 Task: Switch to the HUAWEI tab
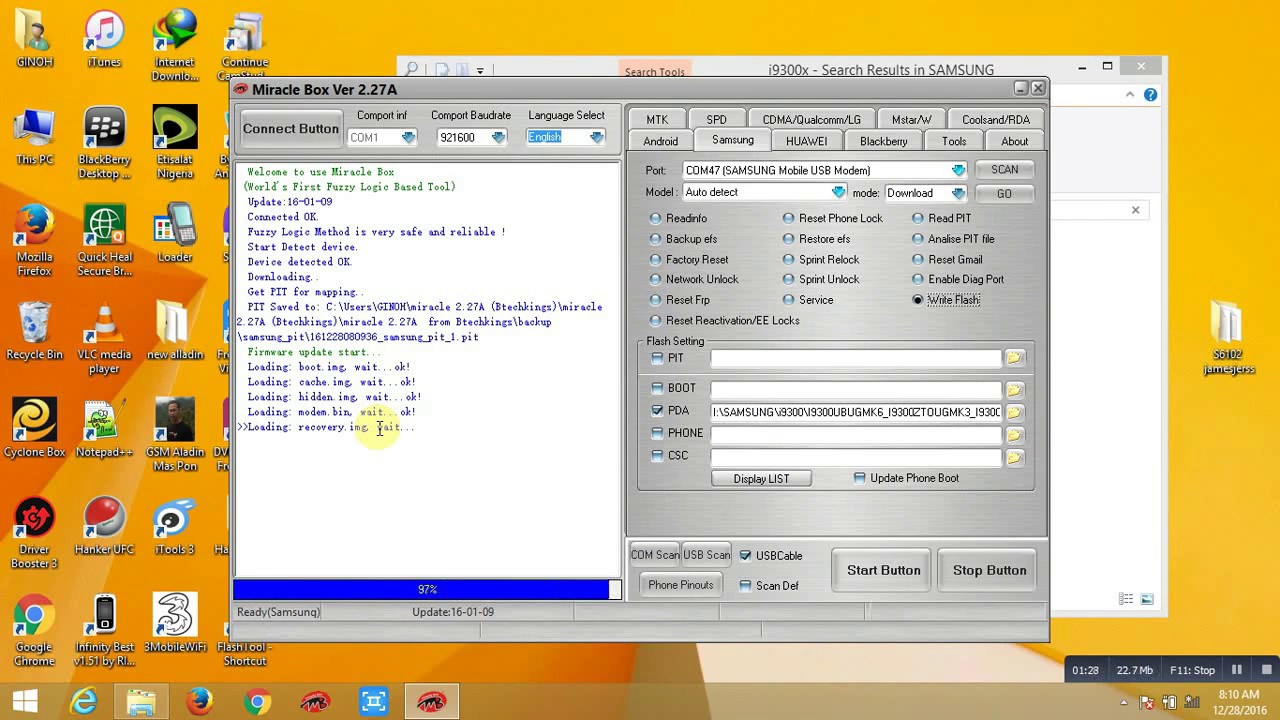[x=806, y=141]
